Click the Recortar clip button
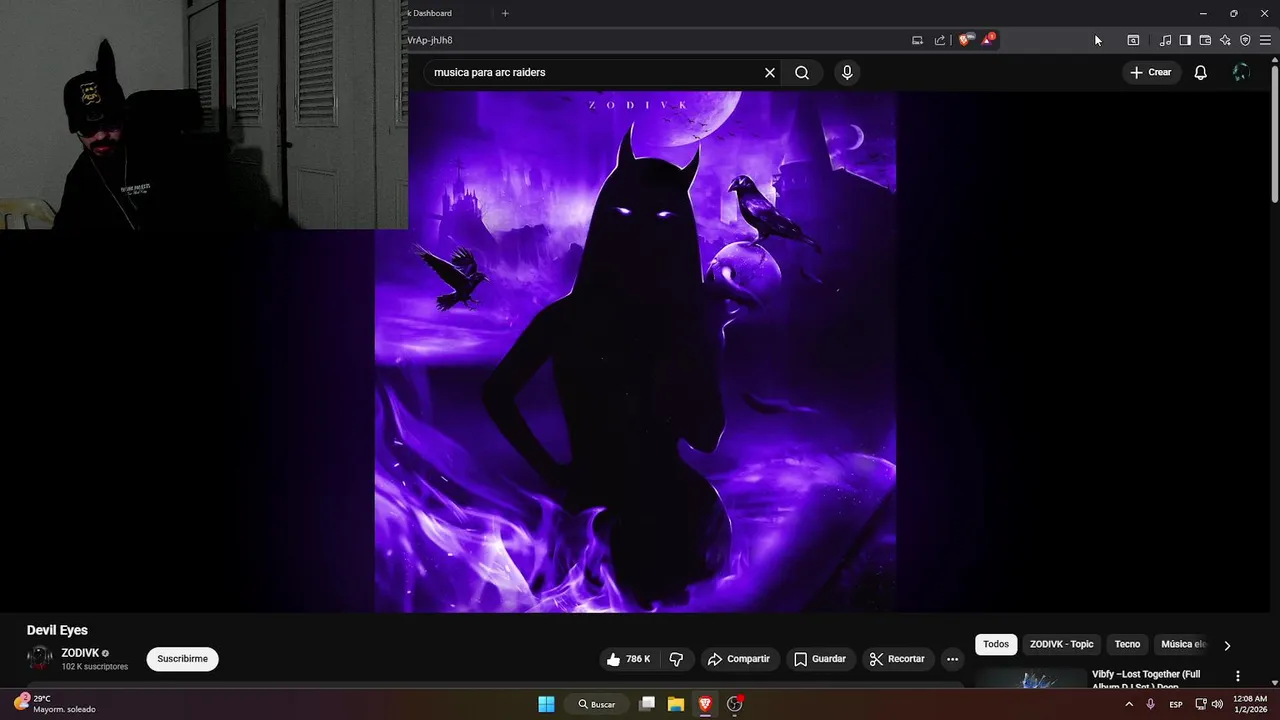The height and width of the screenshot is (720, 1280). pyautogui.click(x=897, y=659)
